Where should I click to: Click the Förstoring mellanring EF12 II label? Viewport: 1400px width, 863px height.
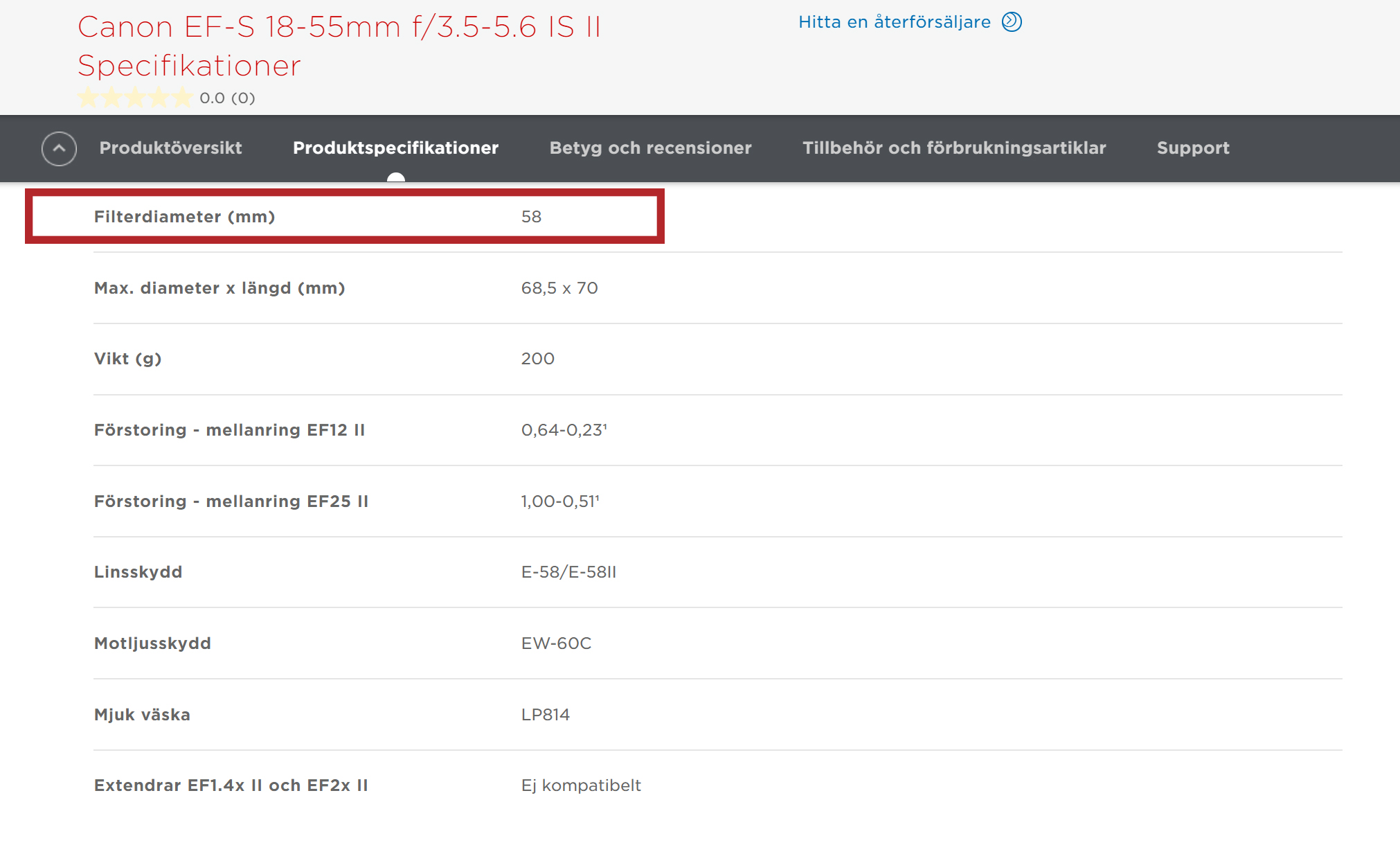tap(229, 430)
